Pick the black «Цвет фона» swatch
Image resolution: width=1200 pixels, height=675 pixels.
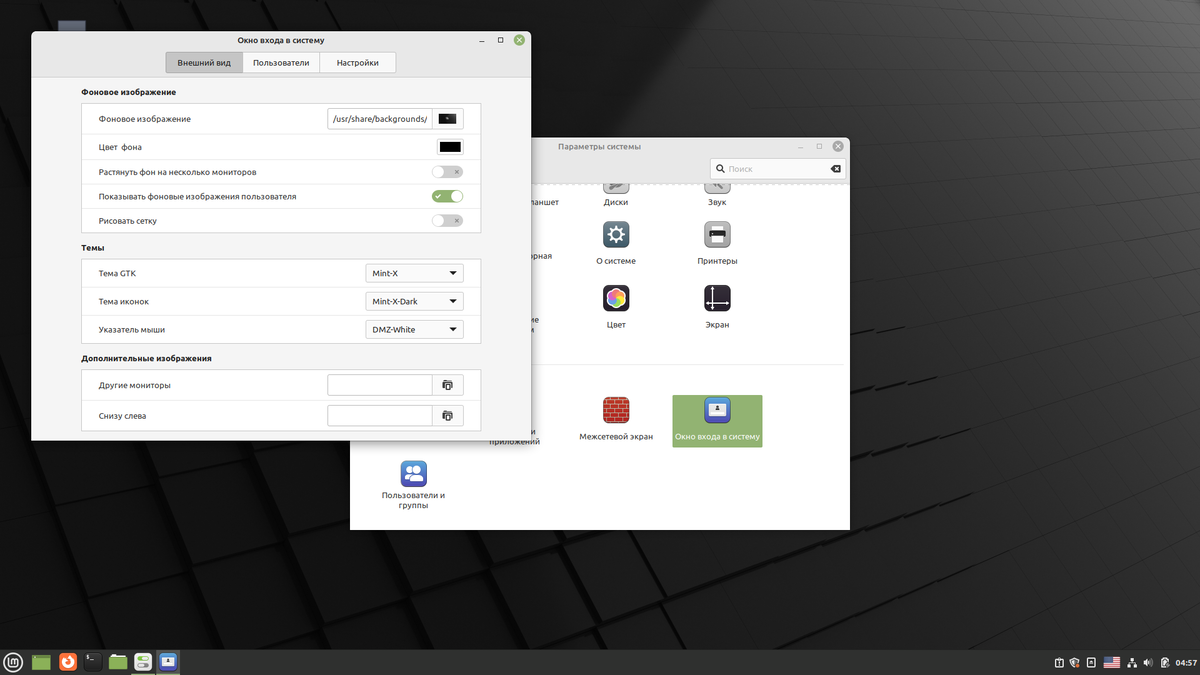(x=450, y=147)
